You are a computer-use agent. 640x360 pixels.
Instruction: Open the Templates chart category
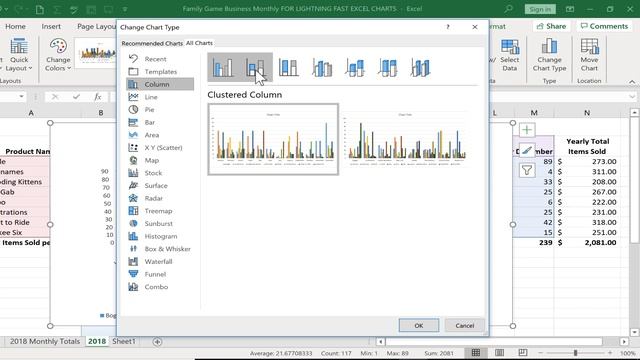click(x=160, y=71)
